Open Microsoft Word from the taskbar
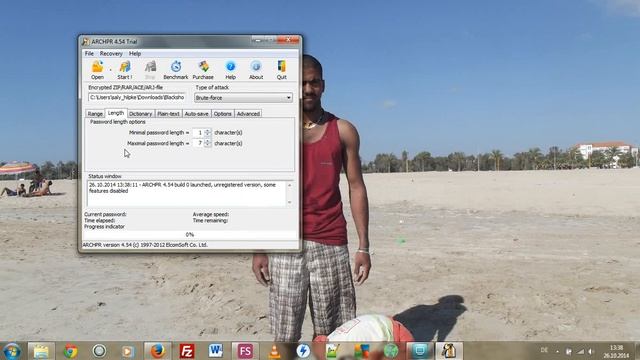The image size is (640, 360). [216, 351]
